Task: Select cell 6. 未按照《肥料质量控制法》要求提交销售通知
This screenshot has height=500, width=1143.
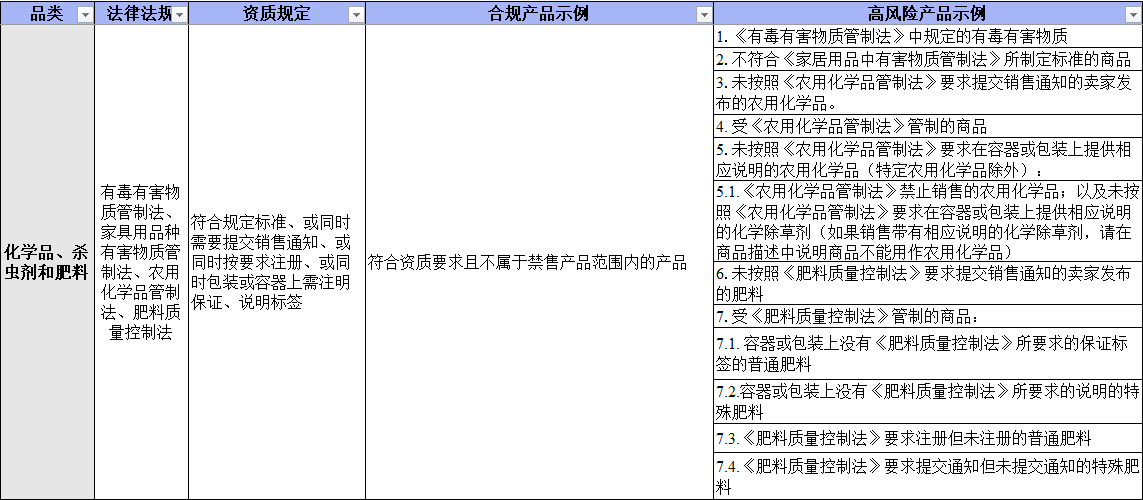Action: coord(928,284)
